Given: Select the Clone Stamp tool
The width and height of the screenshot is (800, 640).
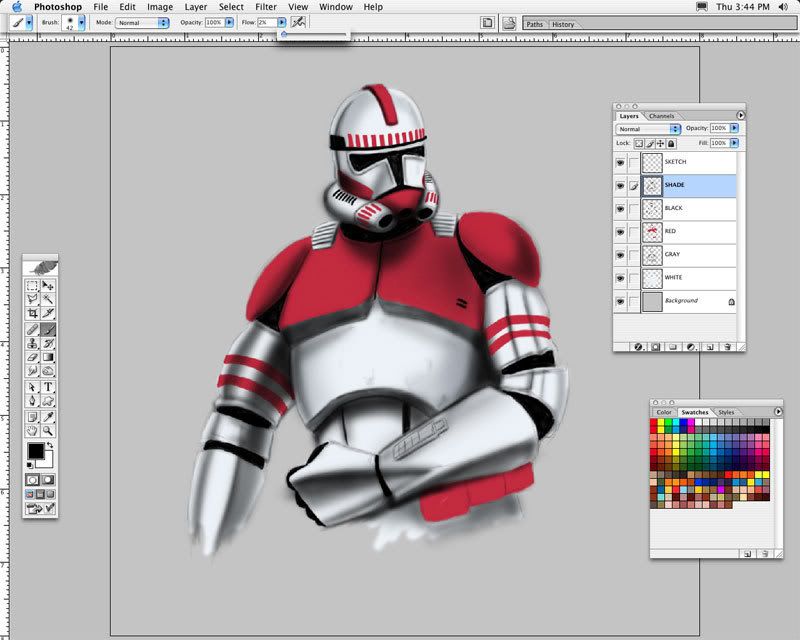Looking at the screenshot, I should click(33, 343).
